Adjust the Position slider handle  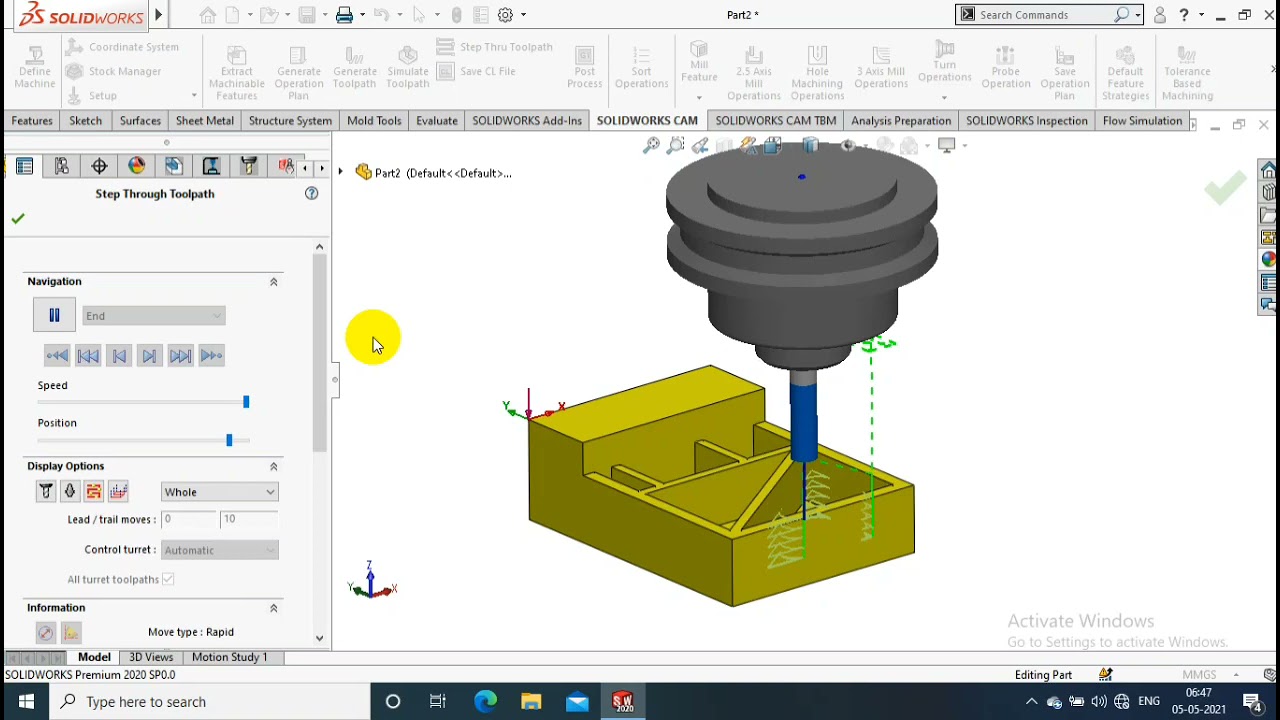(229, 440)
